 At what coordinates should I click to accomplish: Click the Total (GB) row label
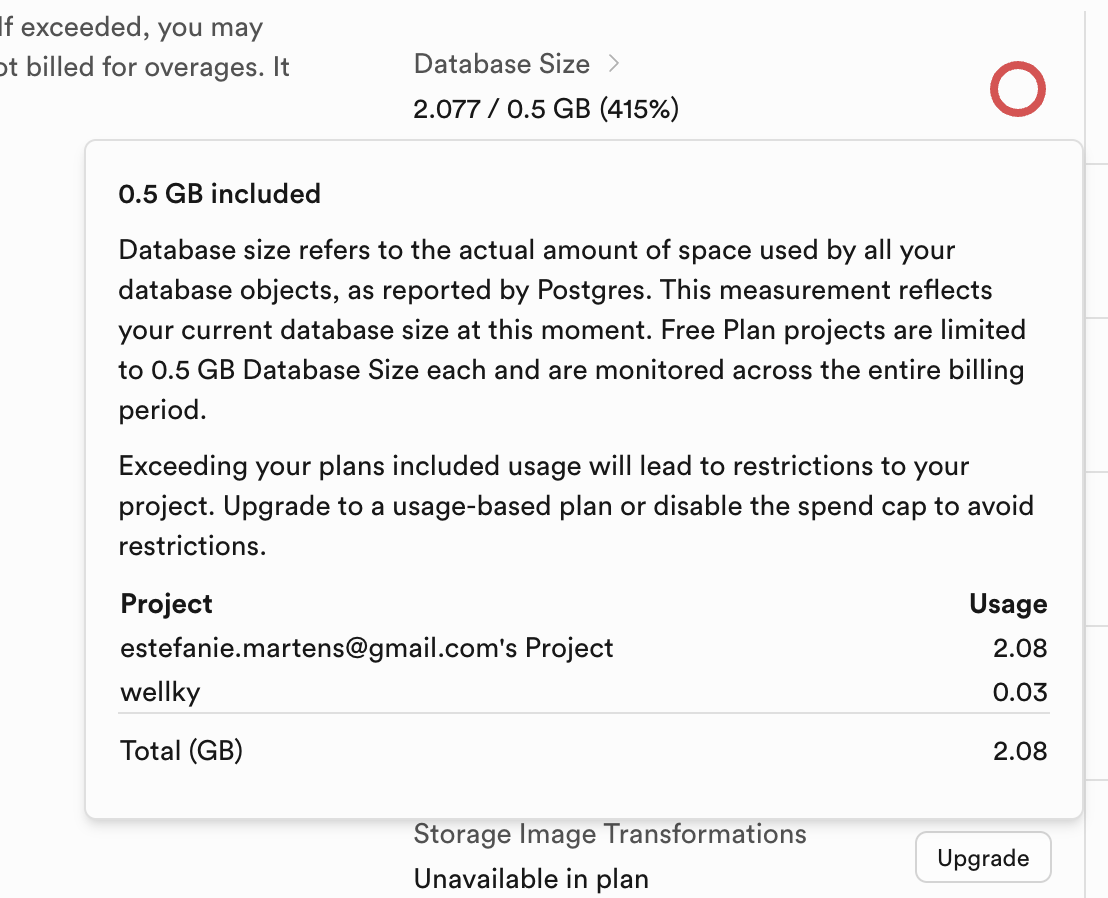click(181, 751)
